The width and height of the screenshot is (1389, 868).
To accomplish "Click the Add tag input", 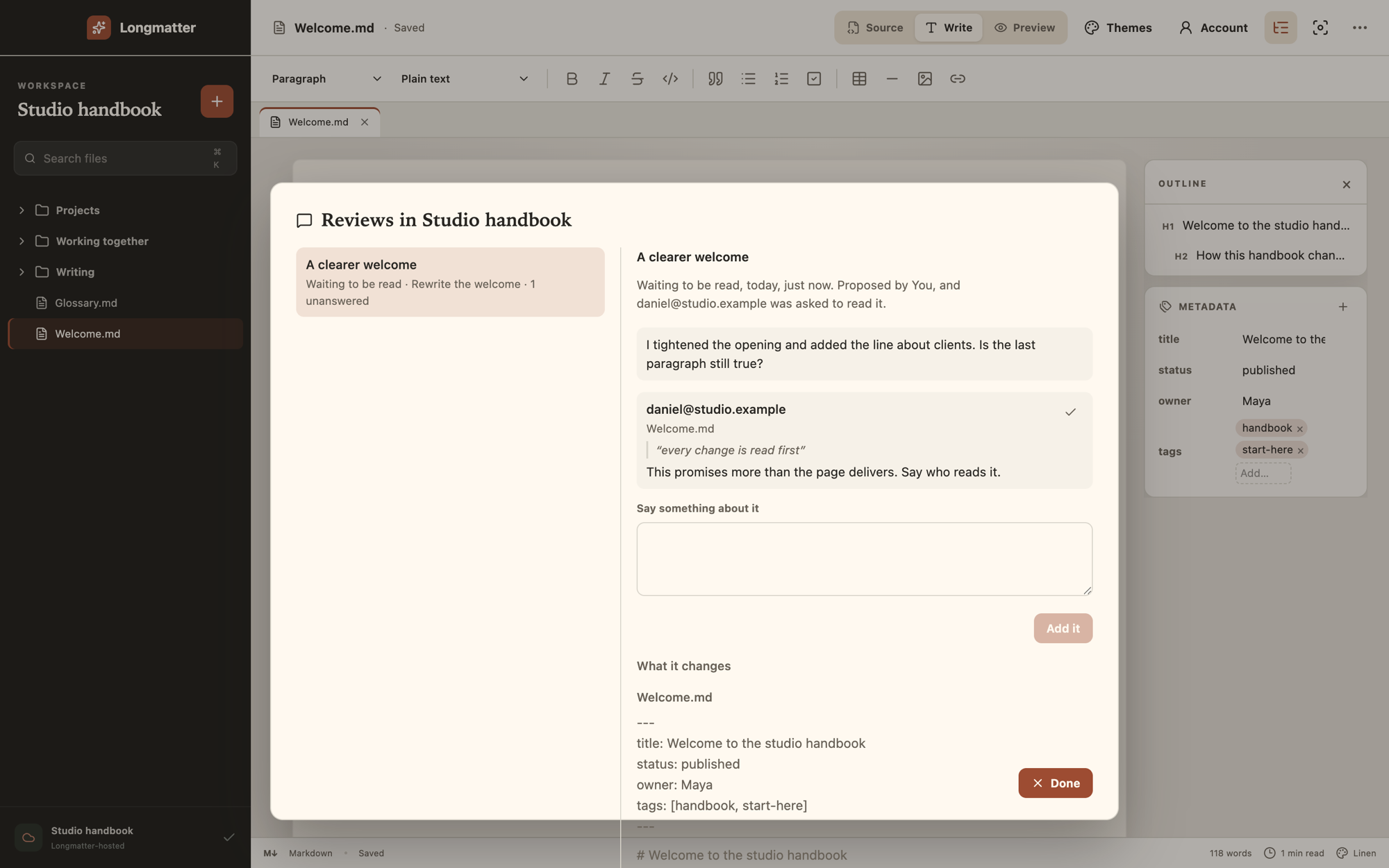I will pos(1263,474).
